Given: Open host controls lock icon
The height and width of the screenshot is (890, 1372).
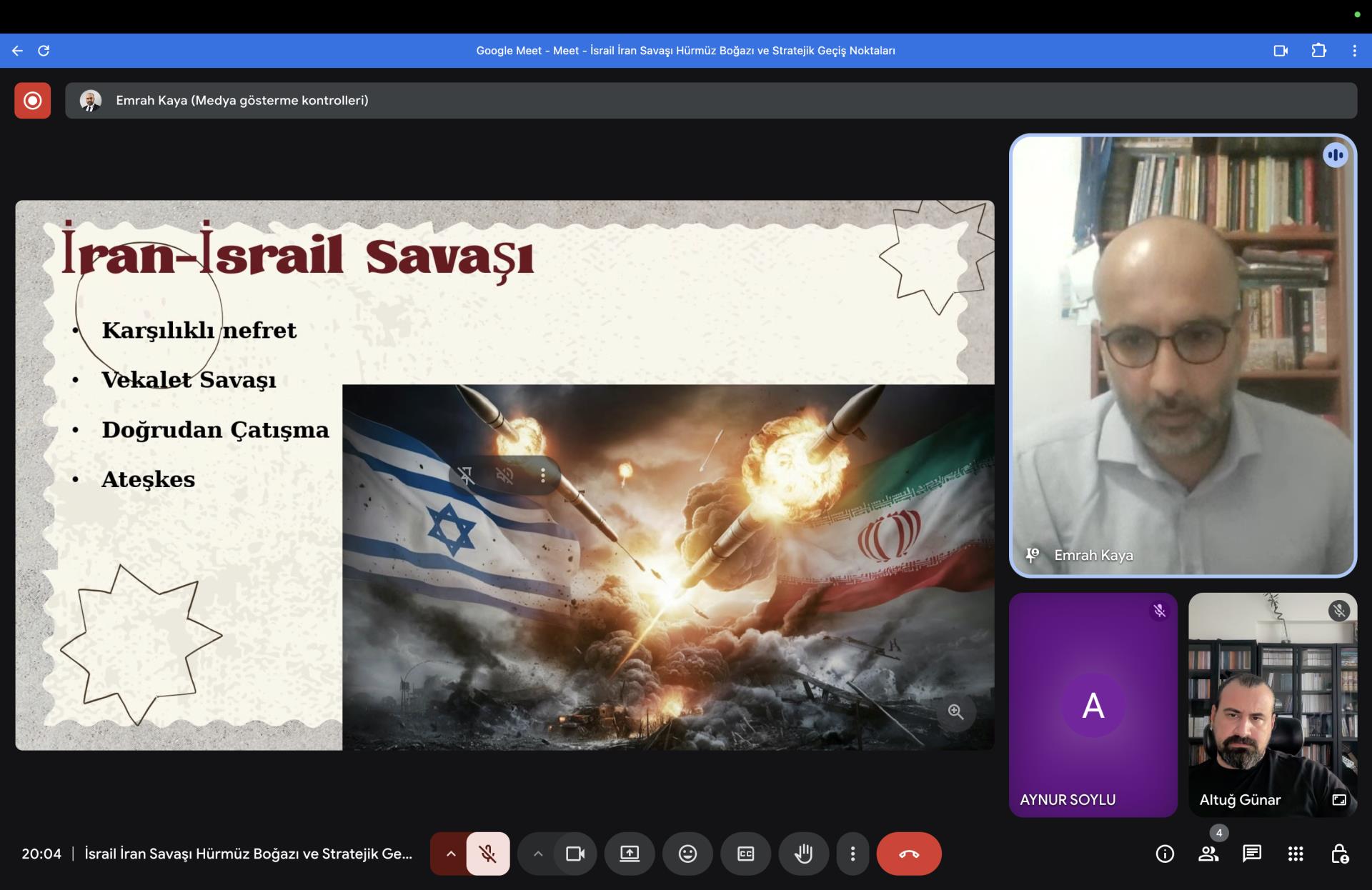Looking at the screenshot, I should click(1339, 854).
